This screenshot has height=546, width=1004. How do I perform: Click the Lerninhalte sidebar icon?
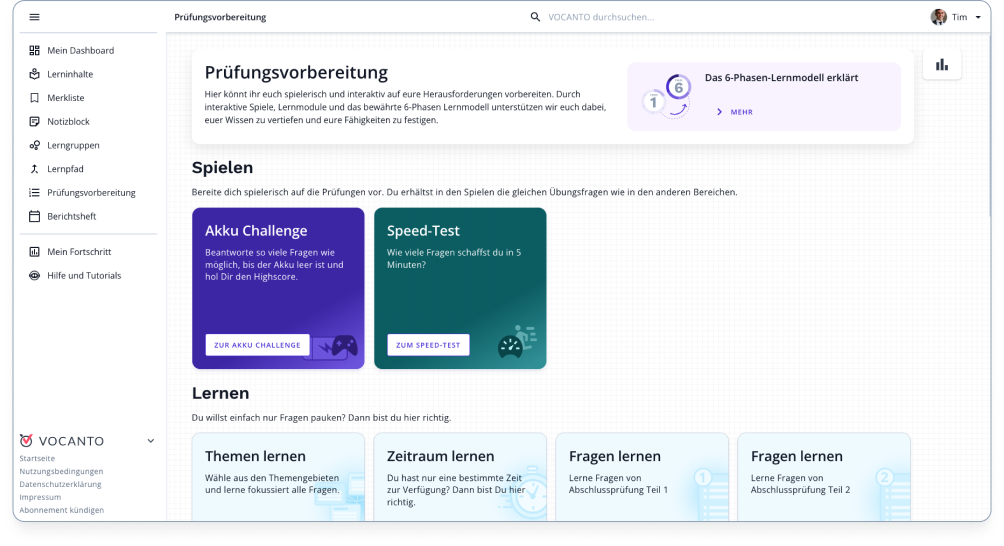click(34, 74)
